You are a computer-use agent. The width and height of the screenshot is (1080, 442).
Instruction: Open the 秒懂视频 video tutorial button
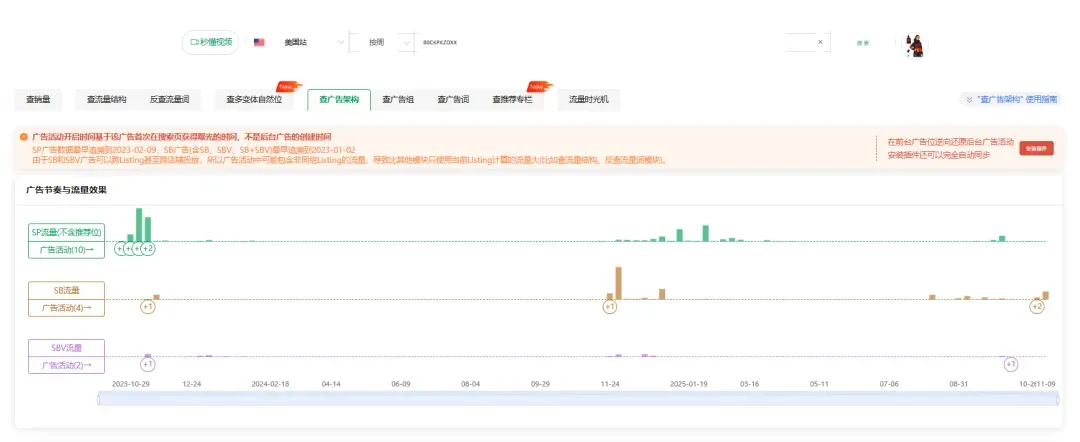[210, 42]
